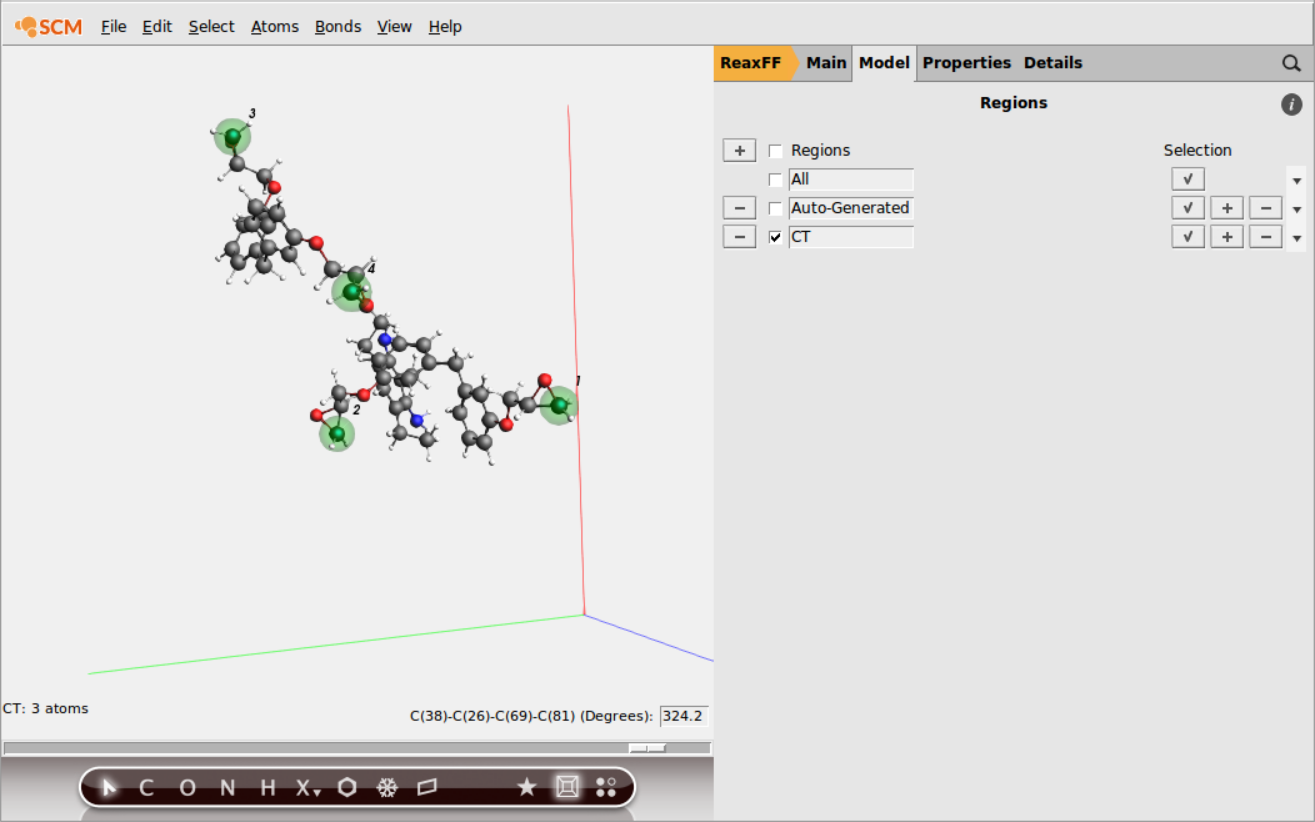Open the search magnifier in panel bar

point(1291,63)
